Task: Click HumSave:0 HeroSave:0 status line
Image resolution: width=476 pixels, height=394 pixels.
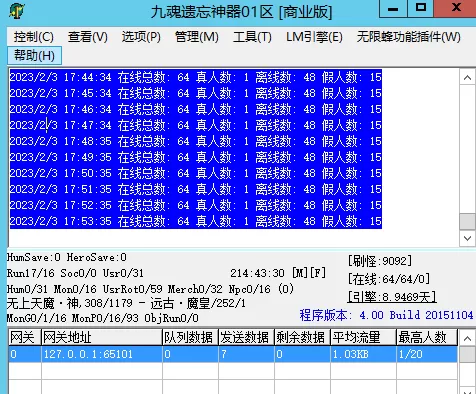Action: click(67, 257)
